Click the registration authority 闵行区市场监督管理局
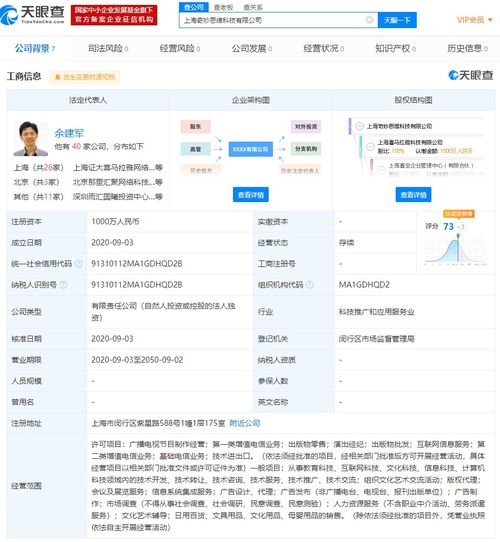Viewport: 500px width, 542px height. click(376, 339)
